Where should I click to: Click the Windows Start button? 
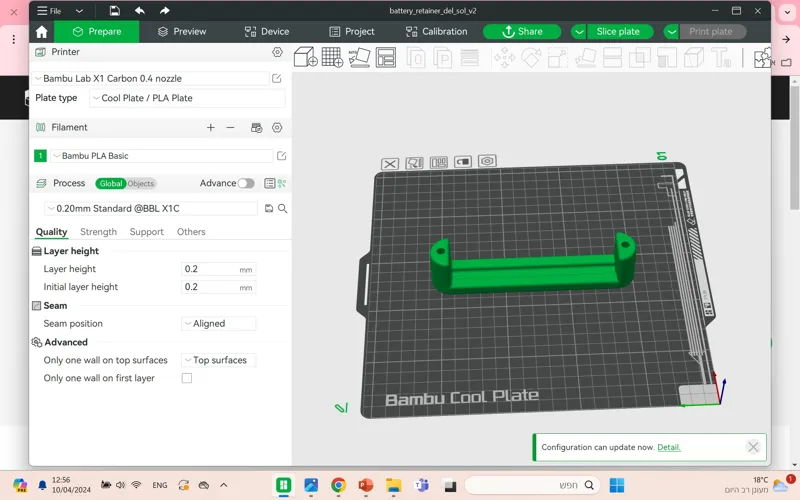point(617,485)
